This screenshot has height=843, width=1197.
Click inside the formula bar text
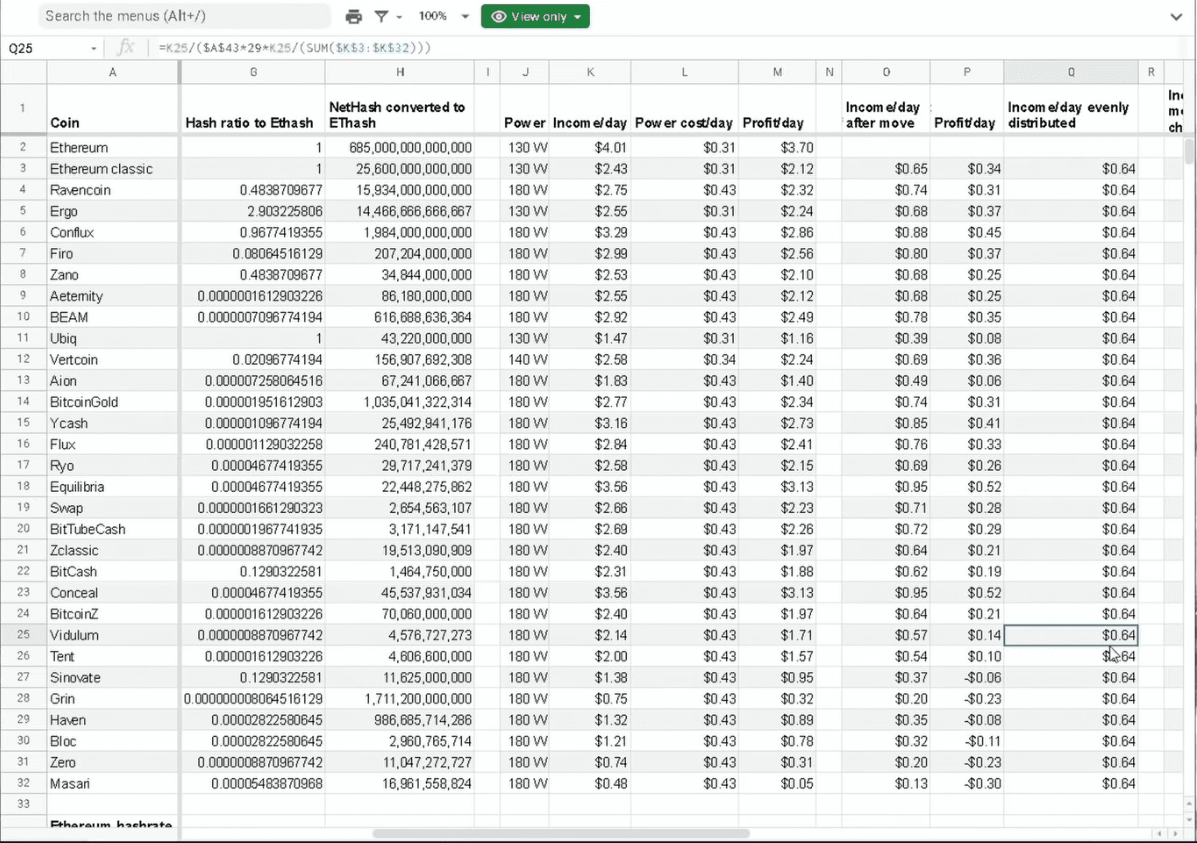click(295, 47)
